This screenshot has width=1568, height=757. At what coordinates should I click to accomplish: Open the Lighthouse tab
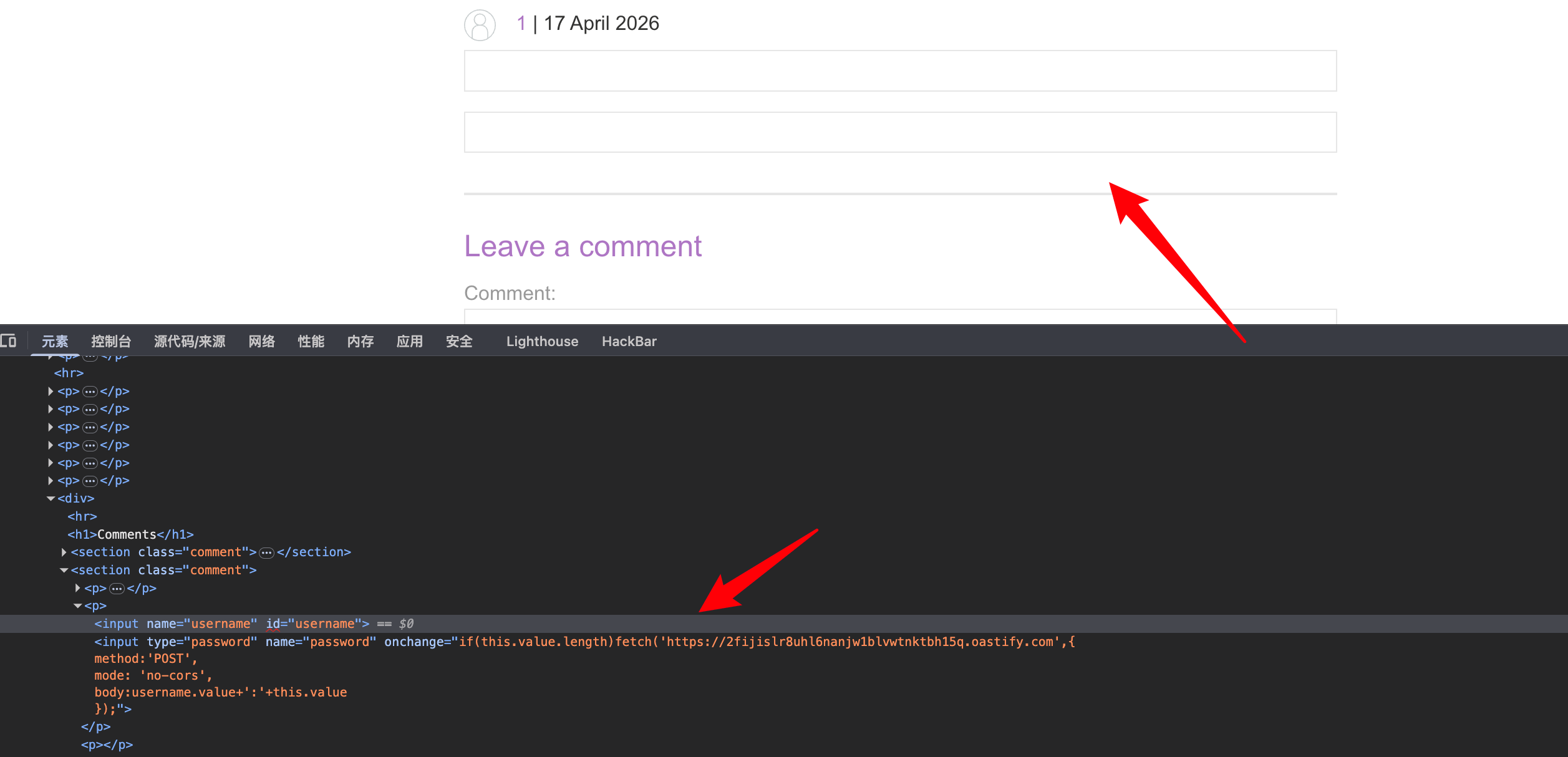(541, 342)
